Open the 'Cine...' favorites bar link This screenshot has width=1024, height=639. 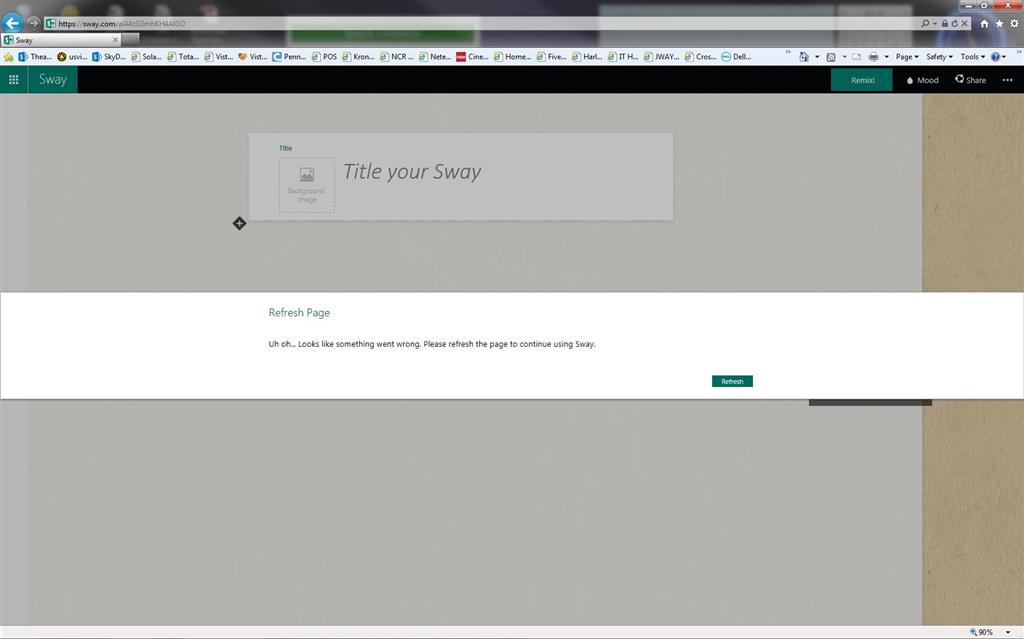472,57
